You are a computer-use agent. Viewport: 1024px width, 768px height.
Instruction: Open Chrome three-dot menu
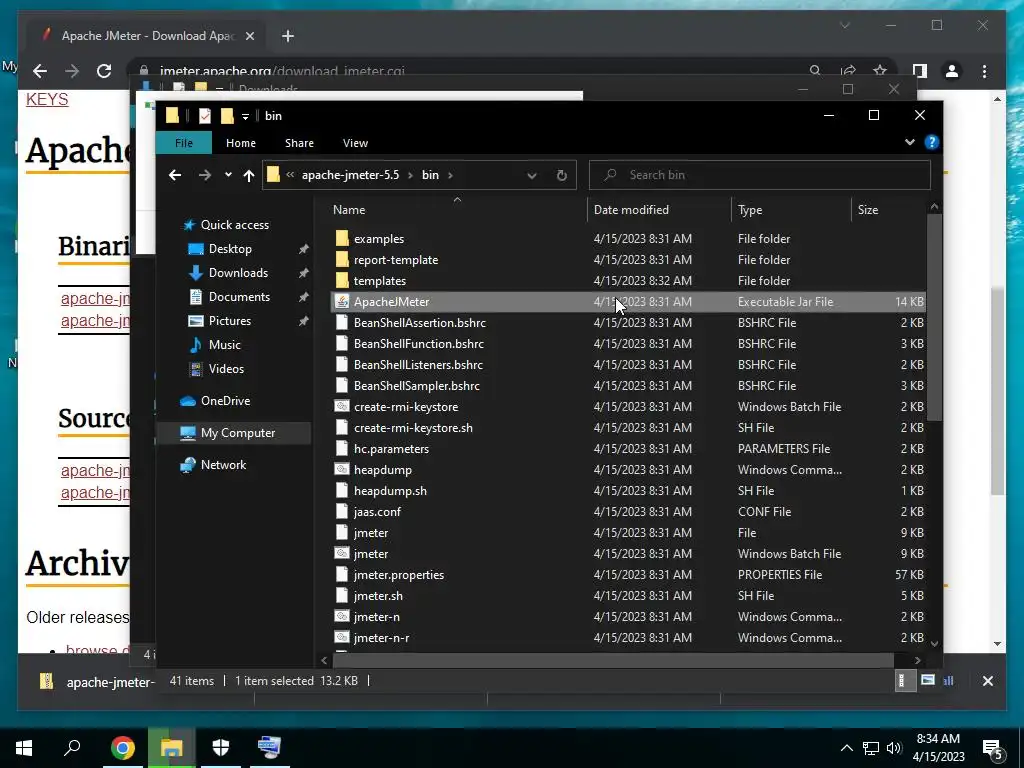(984, 71)
